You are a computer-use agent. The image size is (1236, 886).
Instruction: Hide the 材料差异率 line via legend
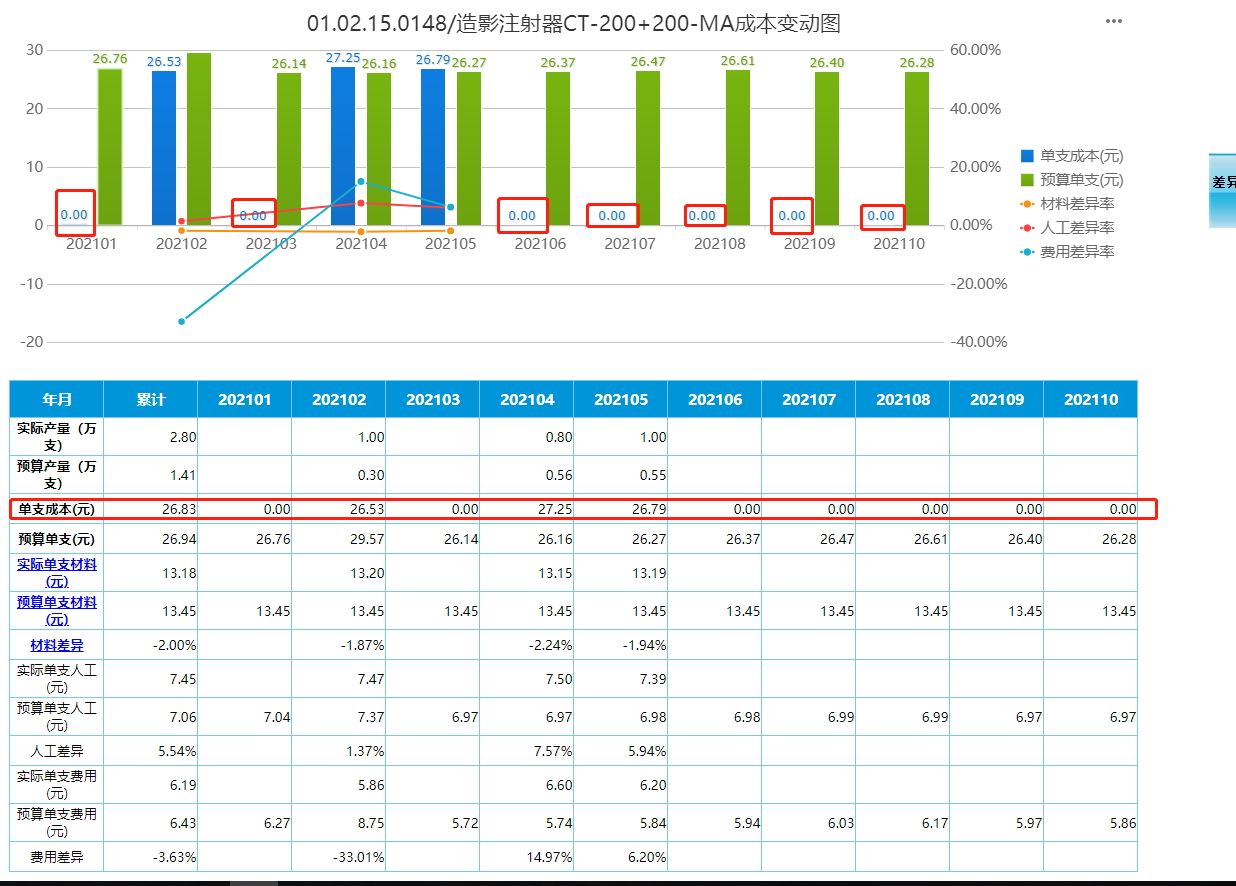[1067, 204]
